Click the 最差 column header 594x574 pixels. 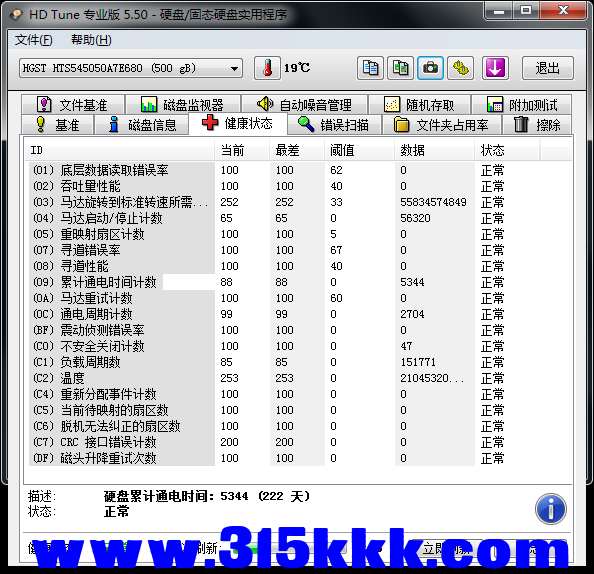pyautogui.click(x=297, y=150)
